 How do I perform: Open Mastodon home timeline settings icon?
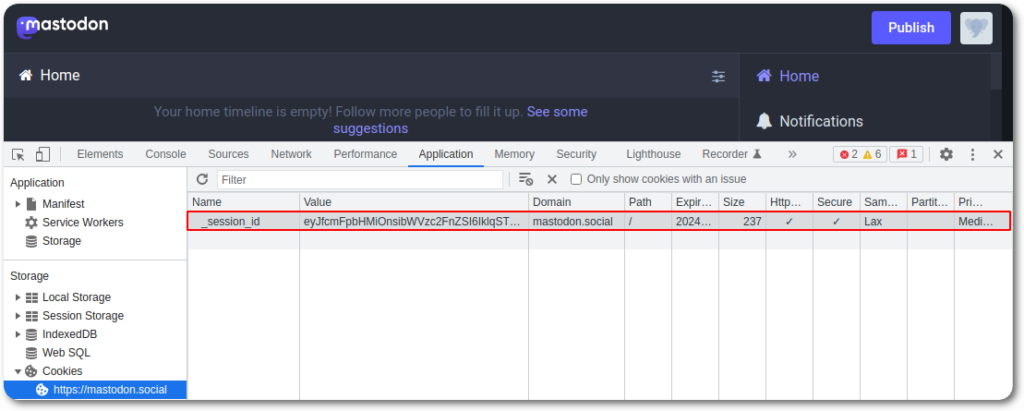point(718,76)
